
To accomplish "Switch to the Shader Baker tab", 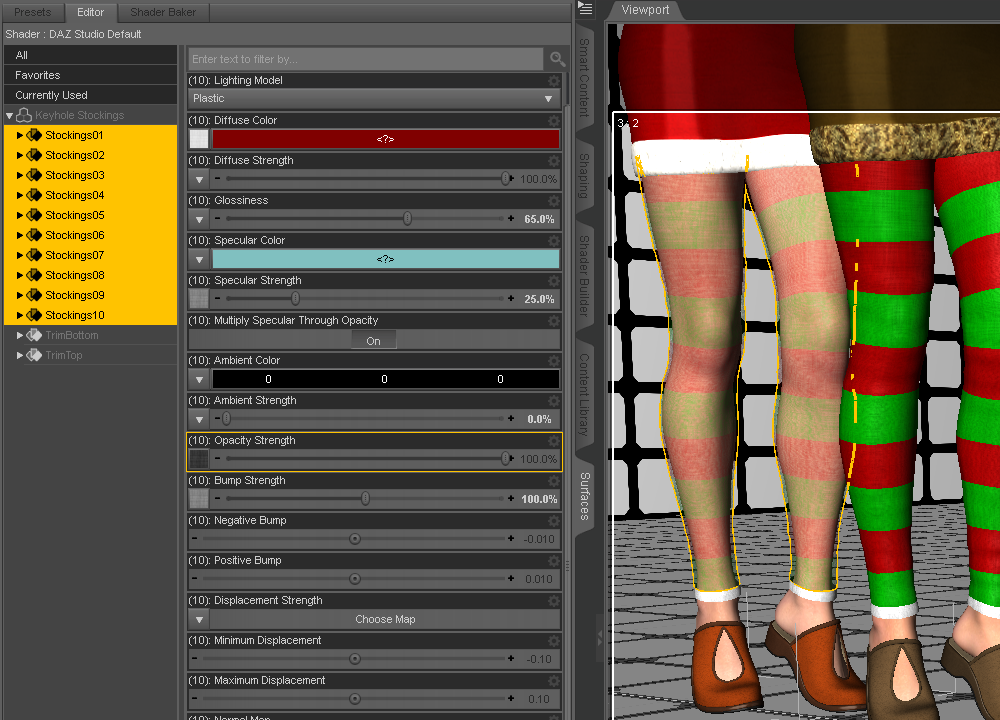I will click(163, 12).
